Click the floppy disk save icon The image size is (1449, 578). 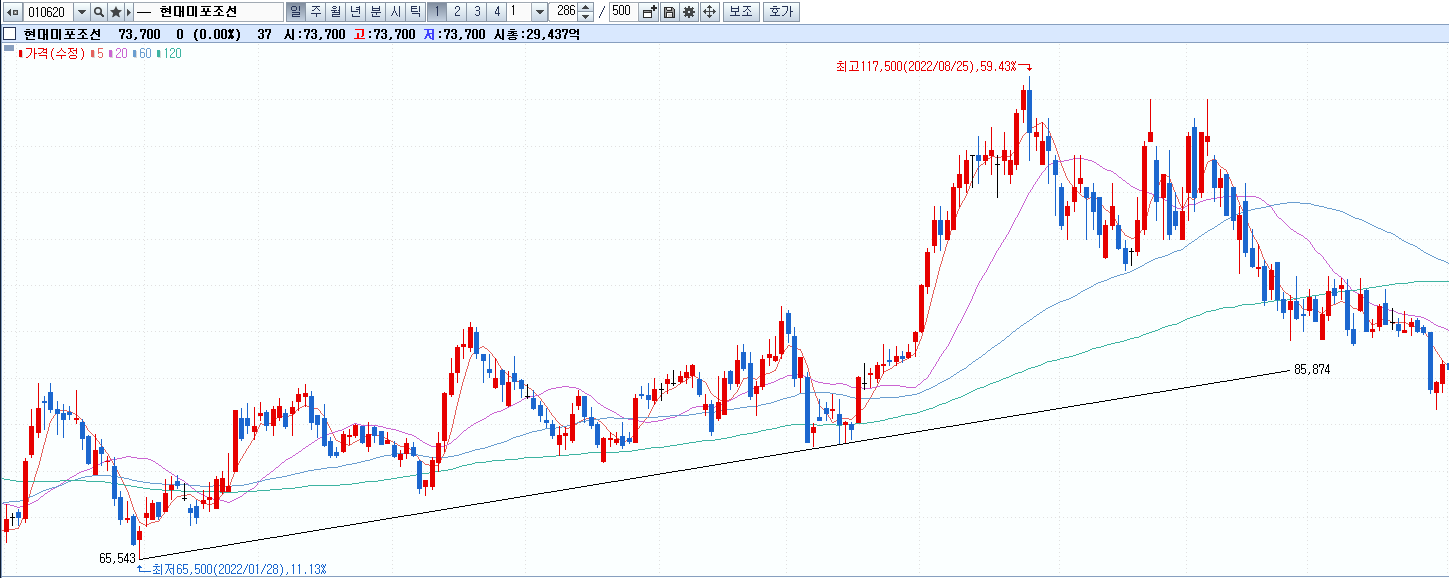click(x=669, y=12)
